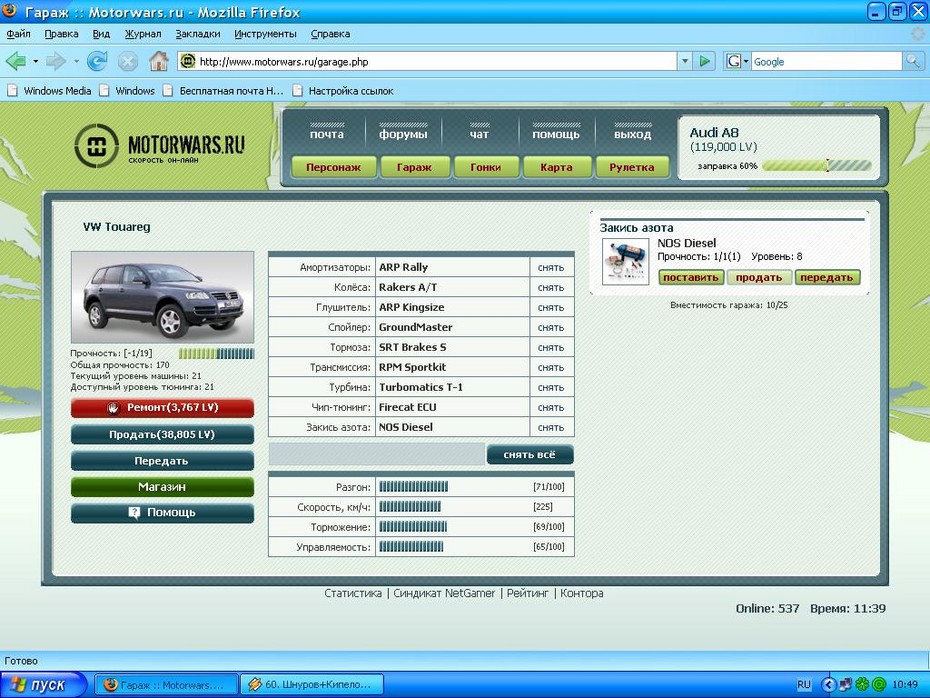
Task: Click the VW Touareg car photo
Action: coord(163,297)
